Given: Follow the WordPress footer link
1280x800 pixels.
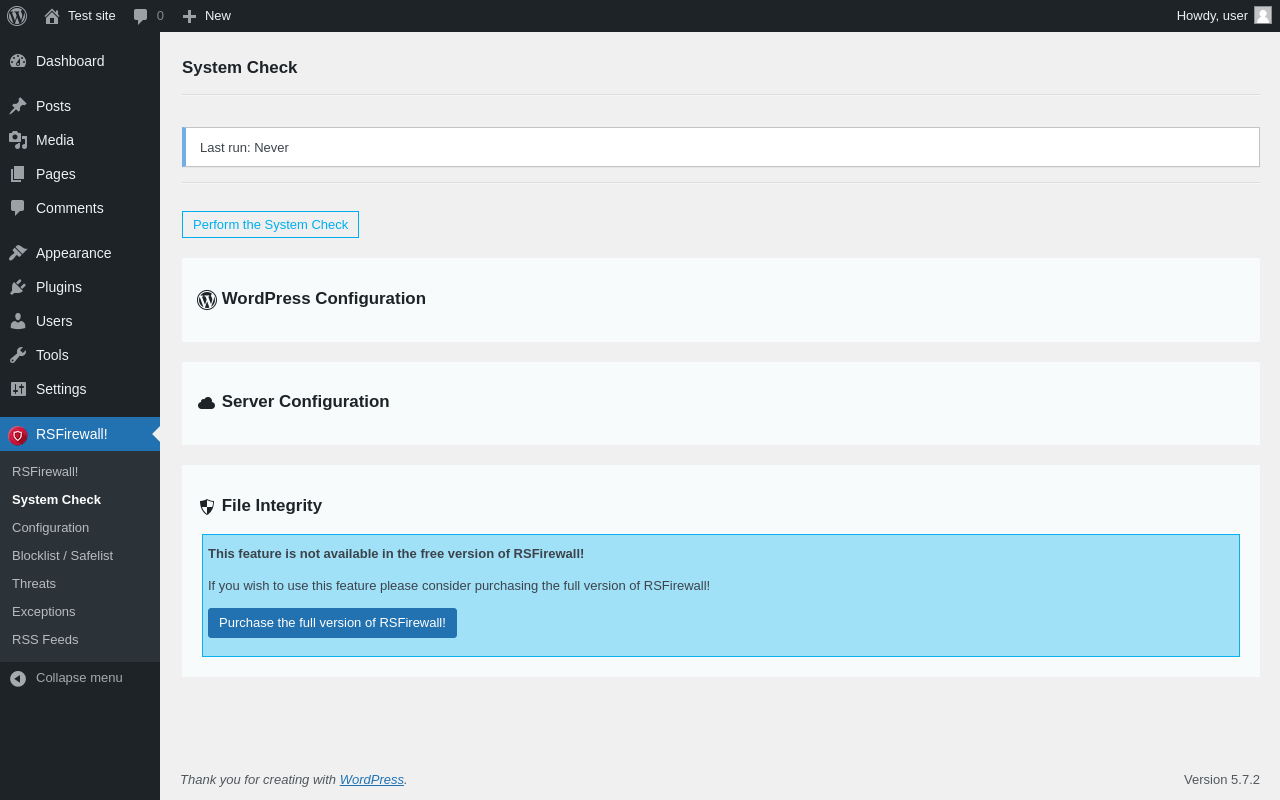Looking at the screenshot, I should [372, 779].
